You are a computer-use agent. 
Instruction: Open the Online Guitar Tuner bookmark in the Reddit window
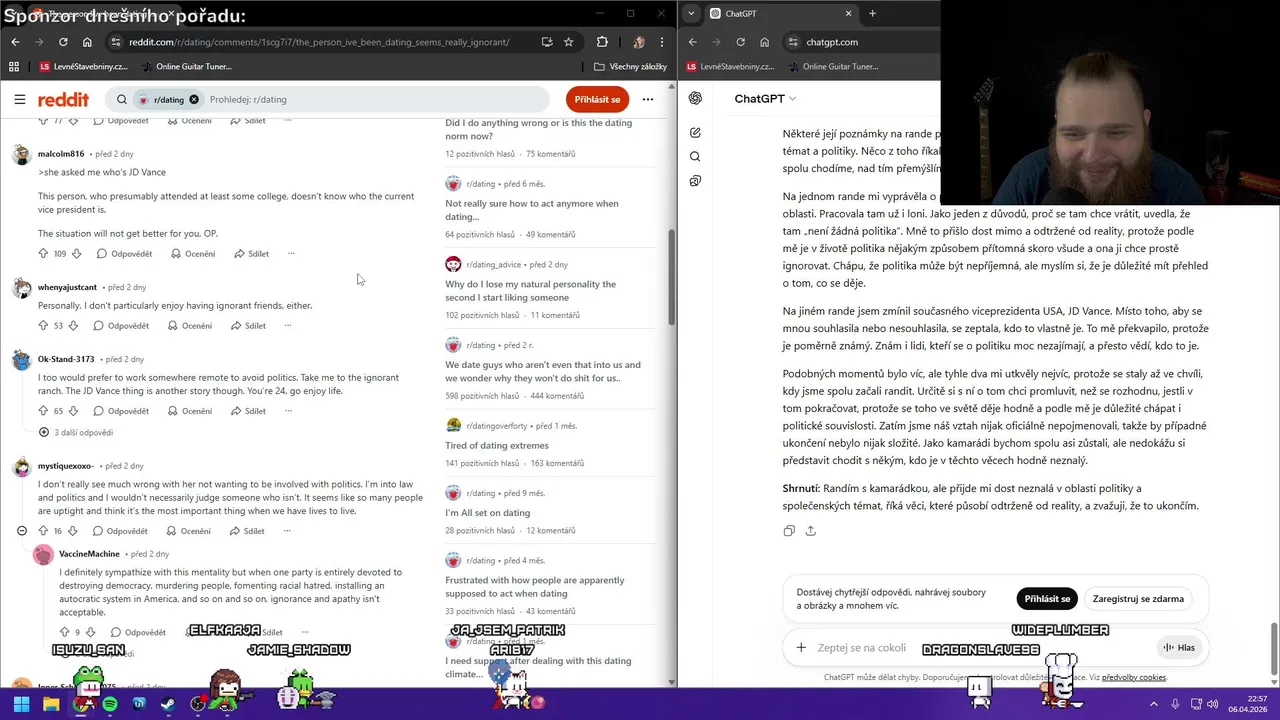187,67
